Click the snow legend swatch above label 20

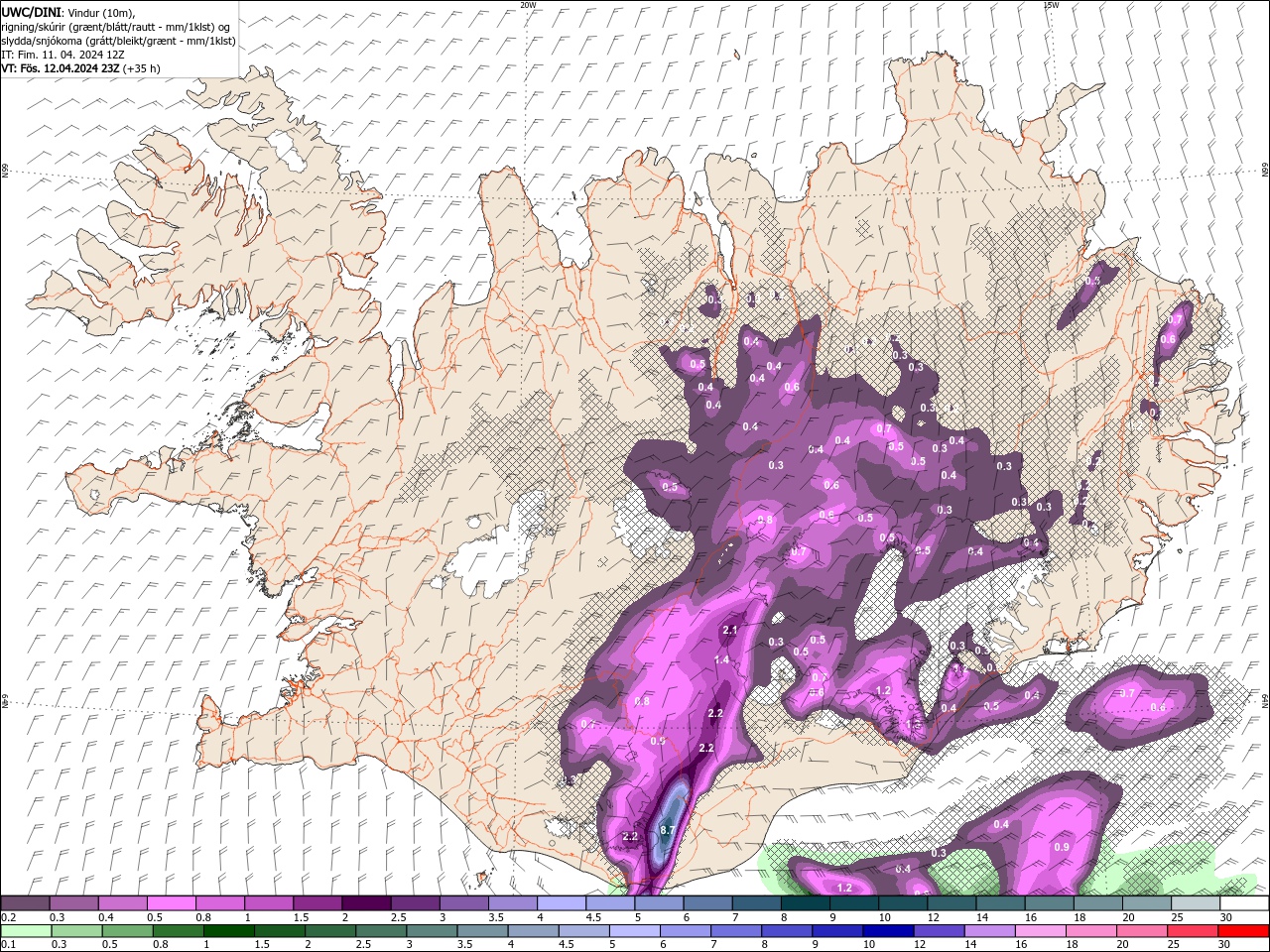[1146, 903]
